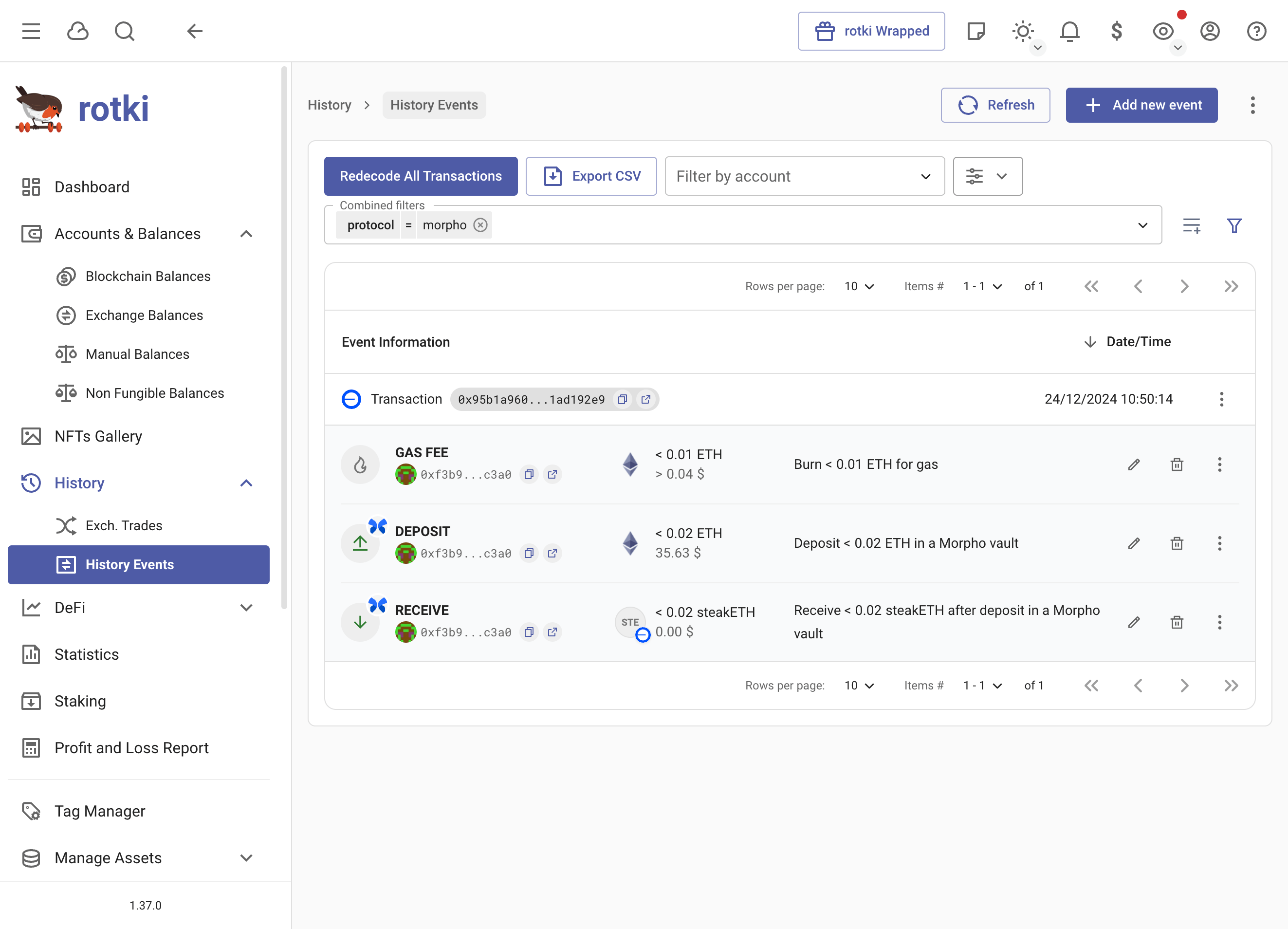The width and height of the screenshot is (1288, 929).
Task: Click the GAS FEE burn icon
Action: (359, 463)
